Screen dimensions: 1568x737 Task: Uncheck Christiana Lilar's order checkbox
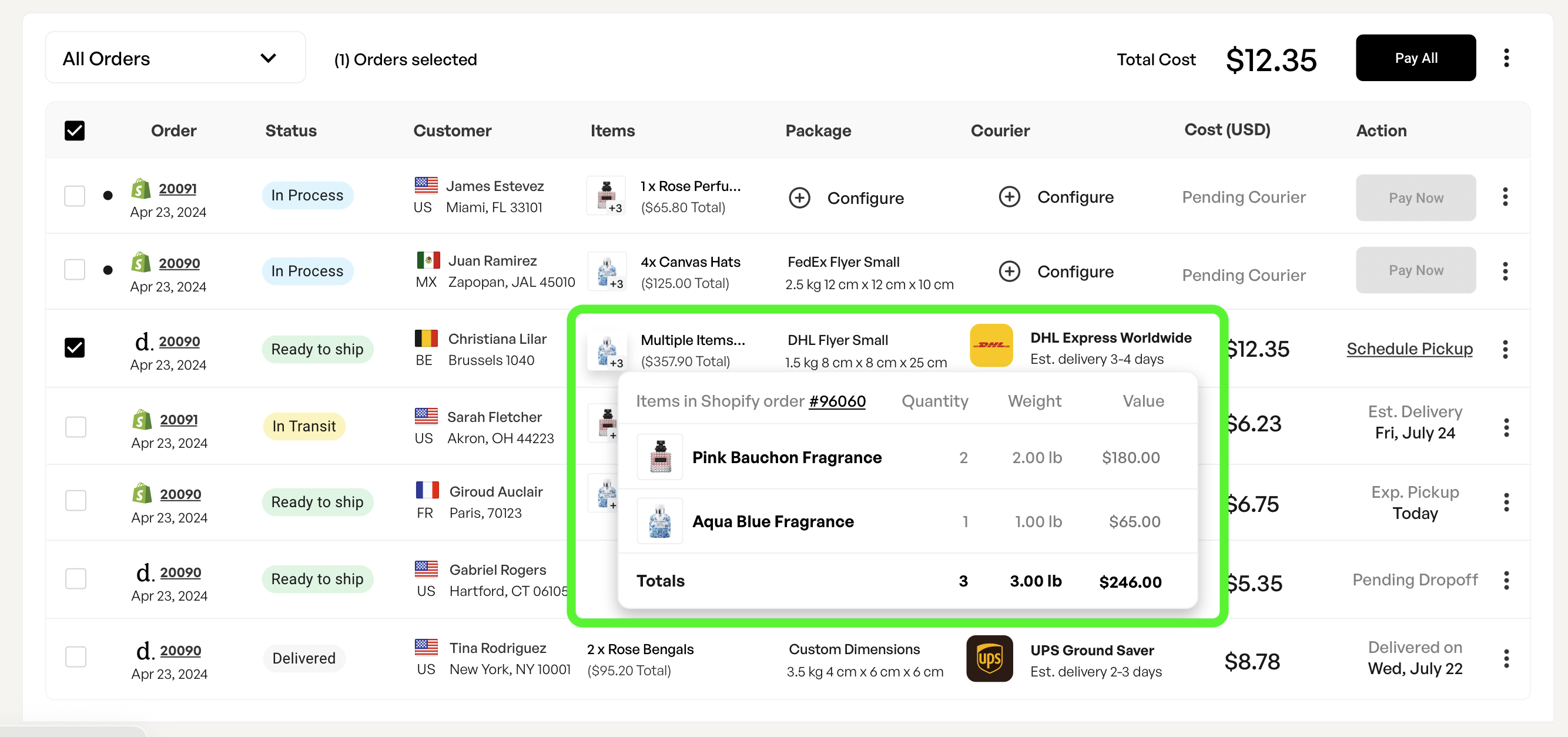tap(75, 347)
